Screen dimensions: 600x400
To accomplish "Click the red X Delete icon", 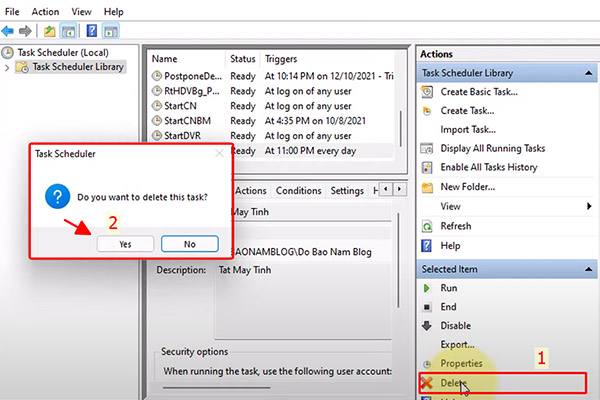I will [427, 383].
